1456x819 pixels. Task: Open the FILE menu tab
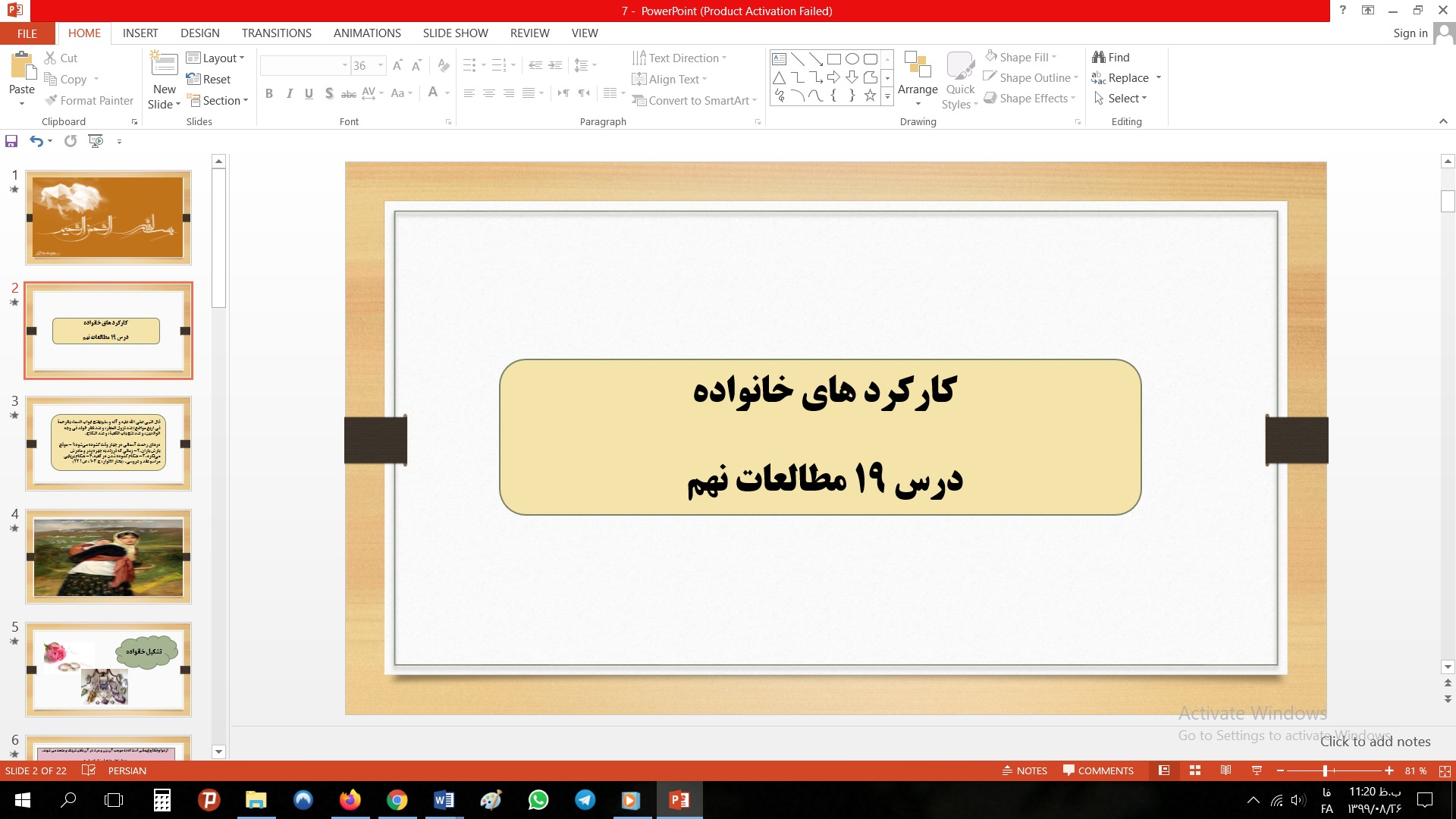(27, 33)
